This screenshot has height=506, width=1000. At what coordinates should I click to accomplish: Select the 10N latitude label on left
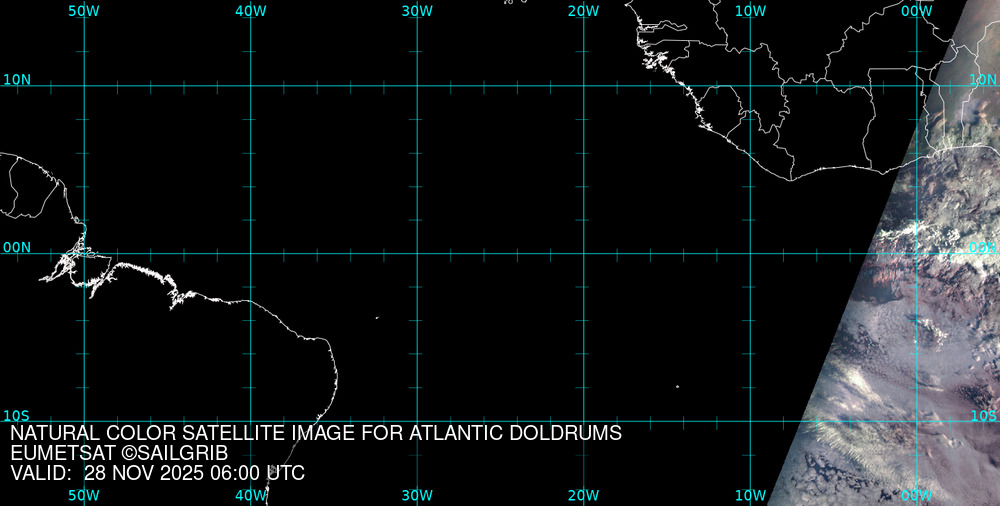[17, 79]
